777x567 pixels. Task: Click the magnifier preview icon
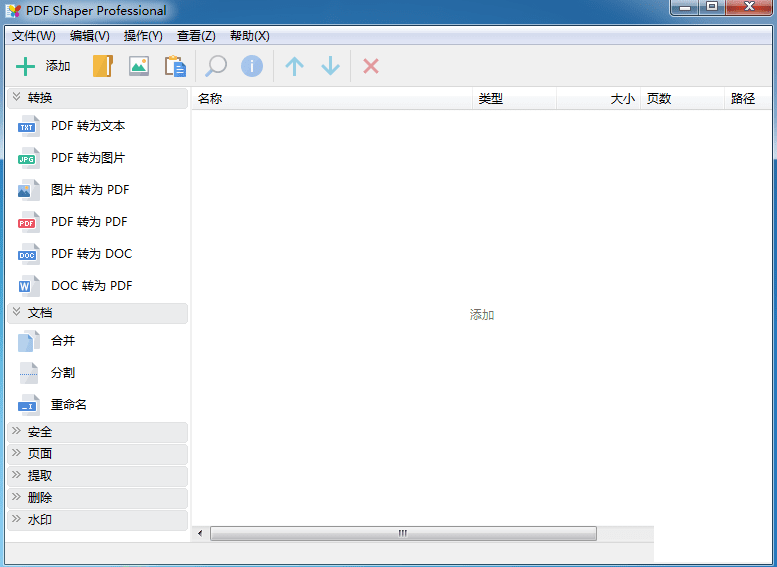[216, 66]
